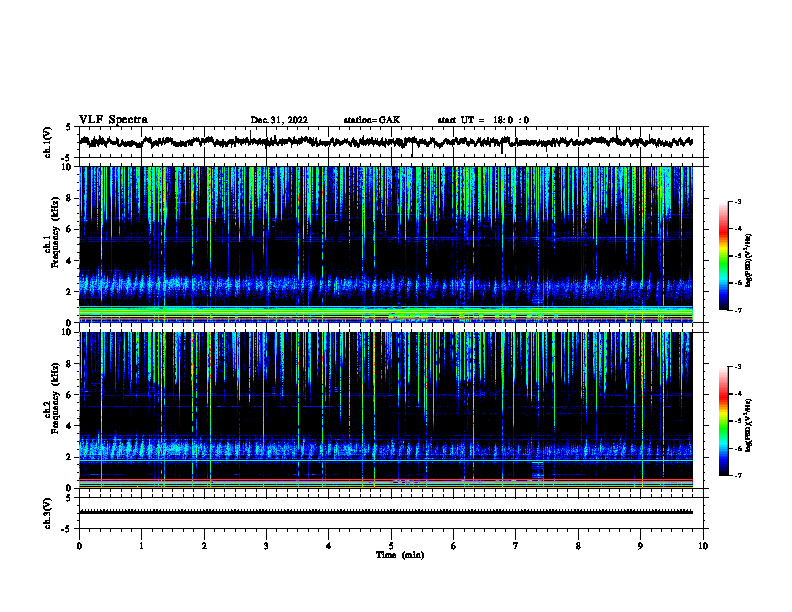This screenshot has width=792, height=612.
Task: Click the 10 minute tick on time axis
Action: [x=703, y=546]
